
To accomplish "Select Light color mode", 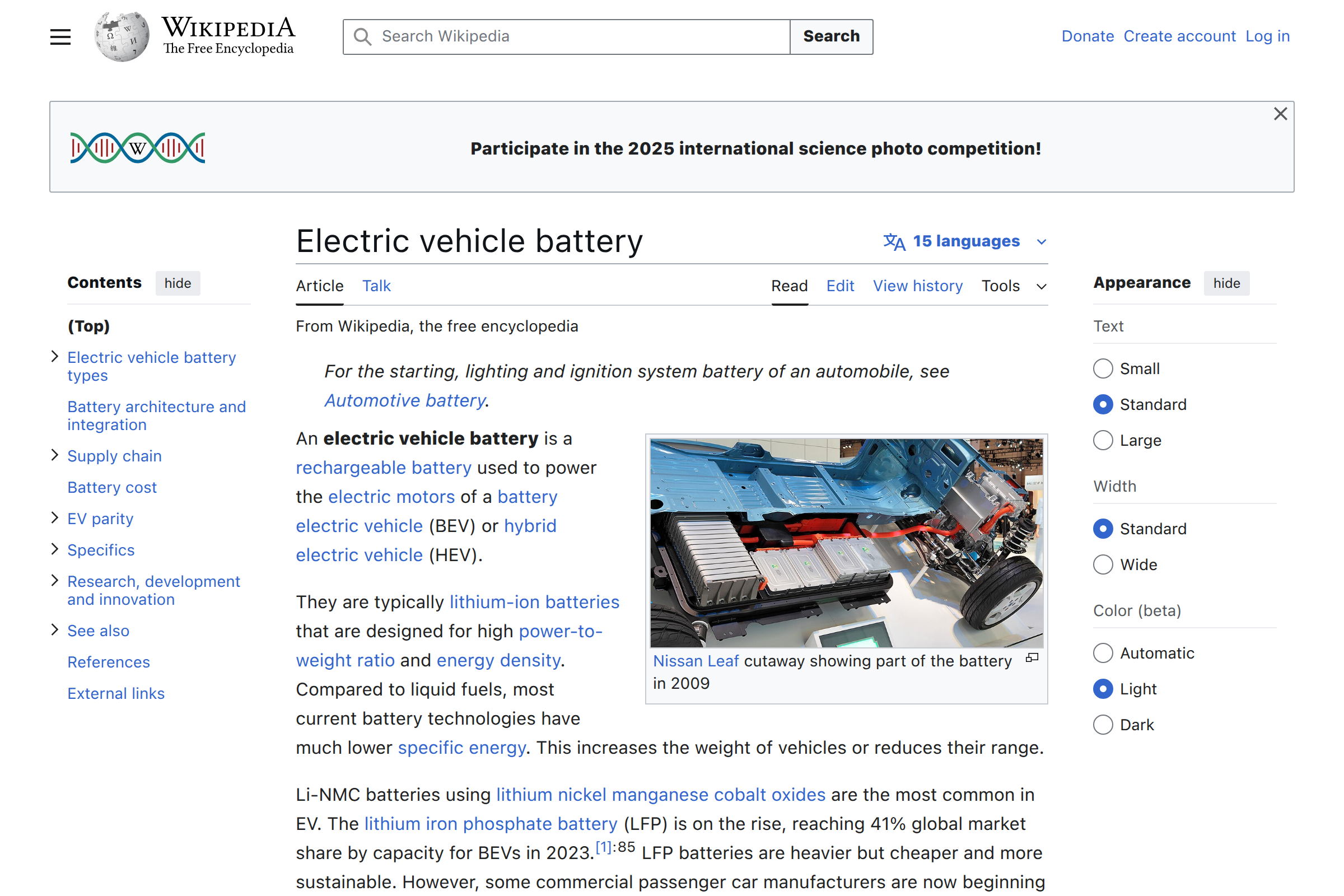I will (x=1103, y=689).
